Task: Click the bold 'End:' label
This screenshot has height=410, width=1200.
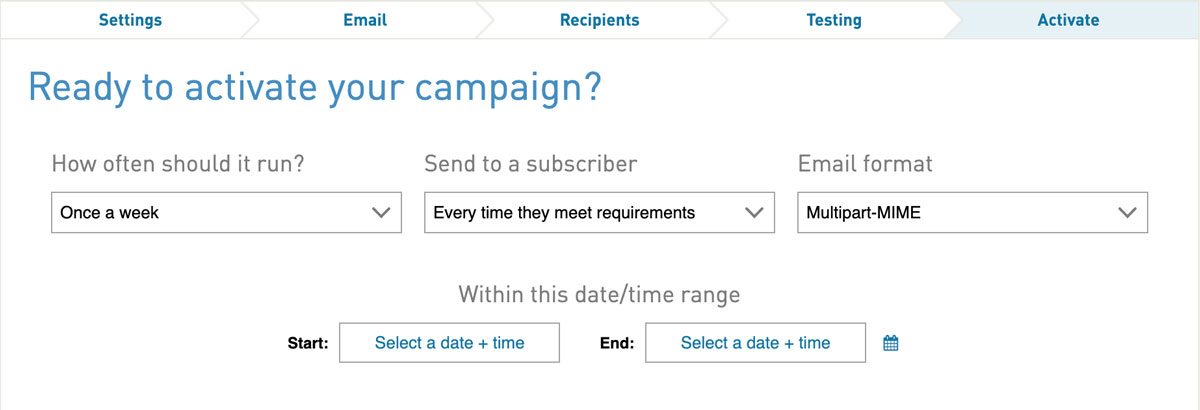Action: click(x=616, y=343)
